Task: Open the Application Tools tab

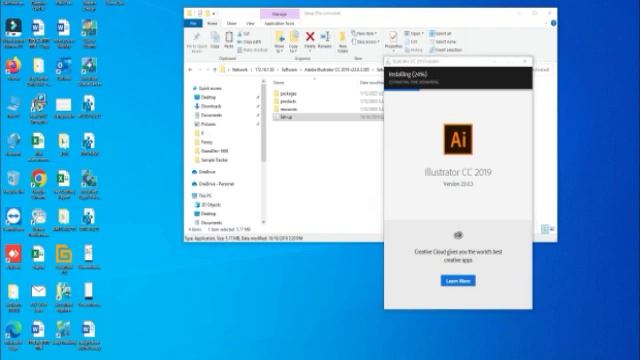Action: tap(279, 23)
